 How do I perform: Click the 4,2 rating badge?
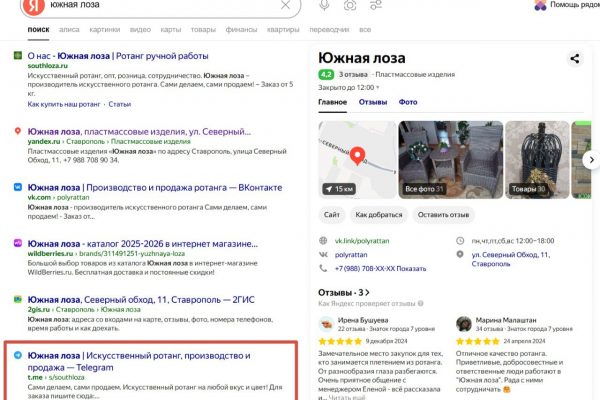(326, 75)
